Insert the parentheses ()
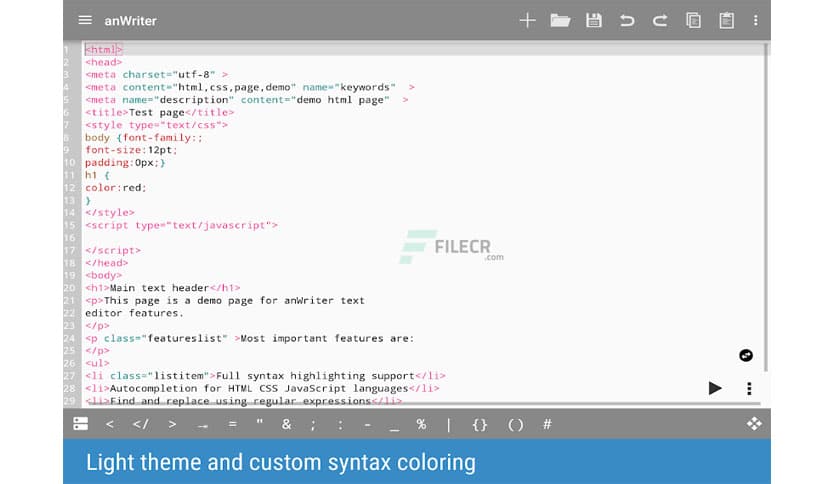 pos(516,425)
